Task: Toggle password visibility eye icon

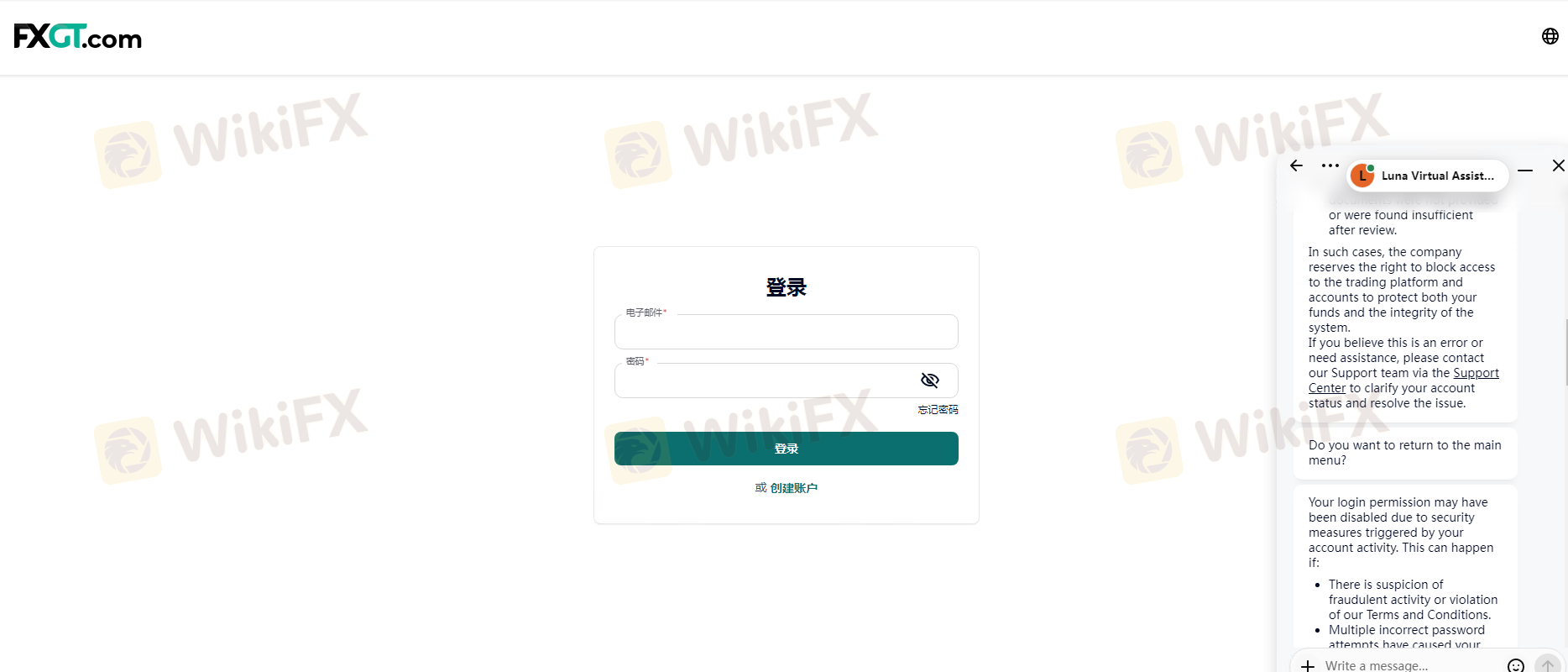Action: pyautogui.click(x=929, y=381)
